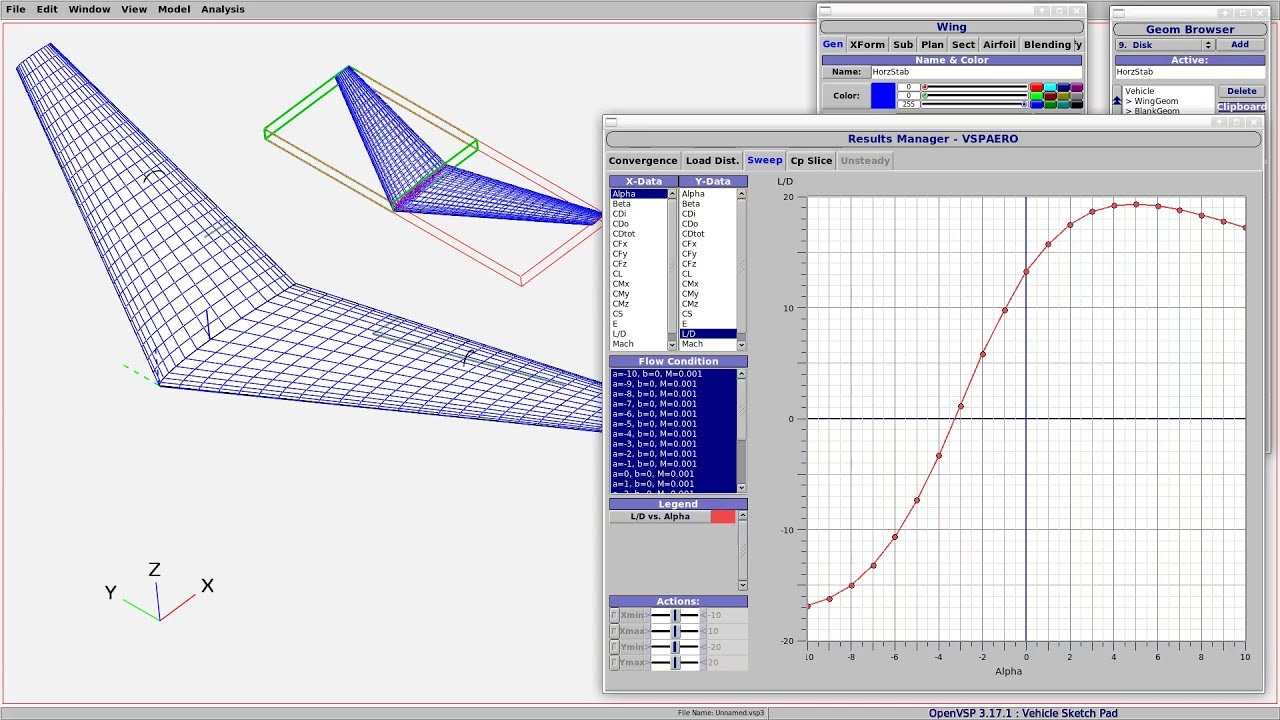Adjust the red color slider in Wing panel

975,88
